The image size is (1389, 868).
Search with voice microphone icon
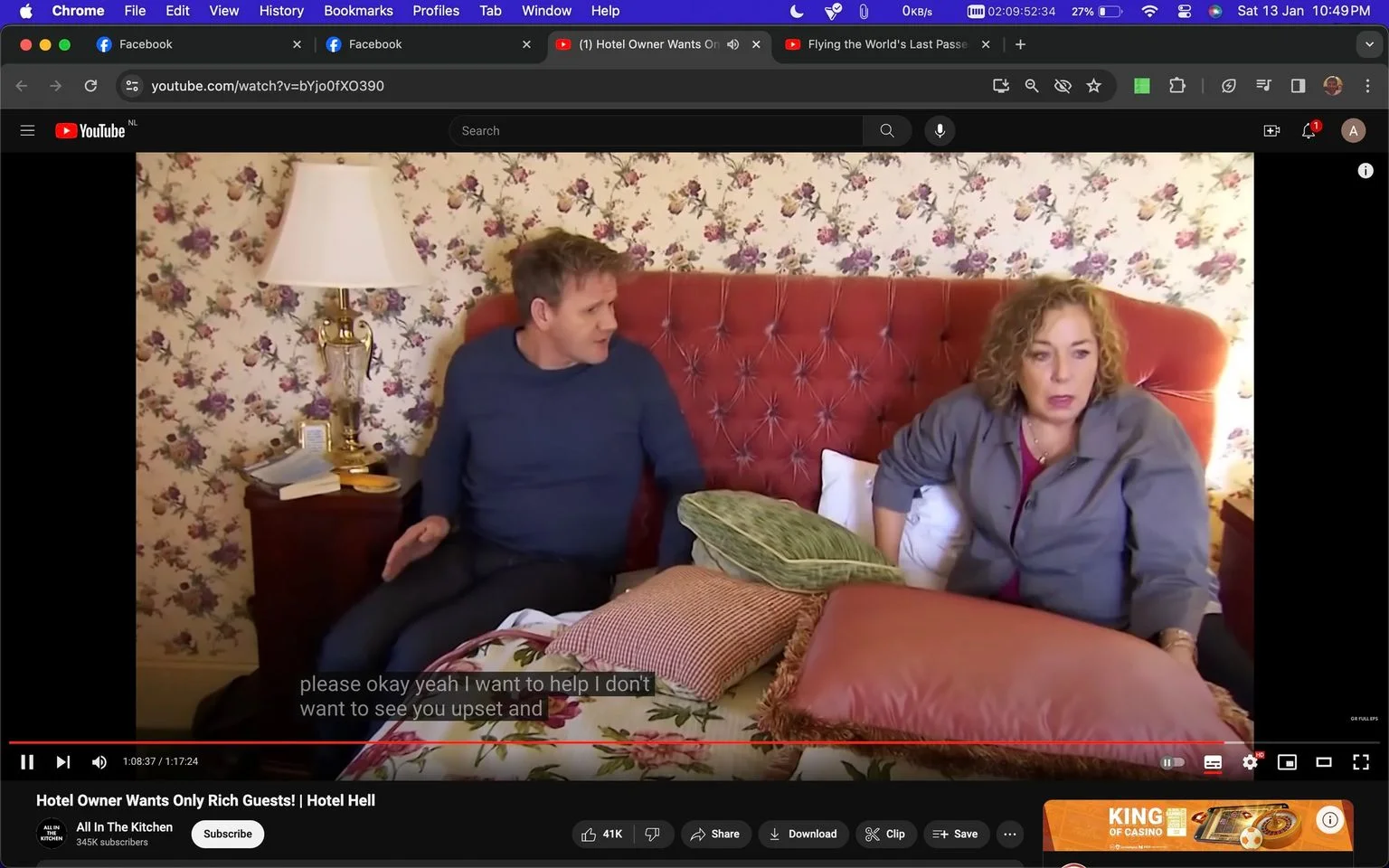[940, 131]
